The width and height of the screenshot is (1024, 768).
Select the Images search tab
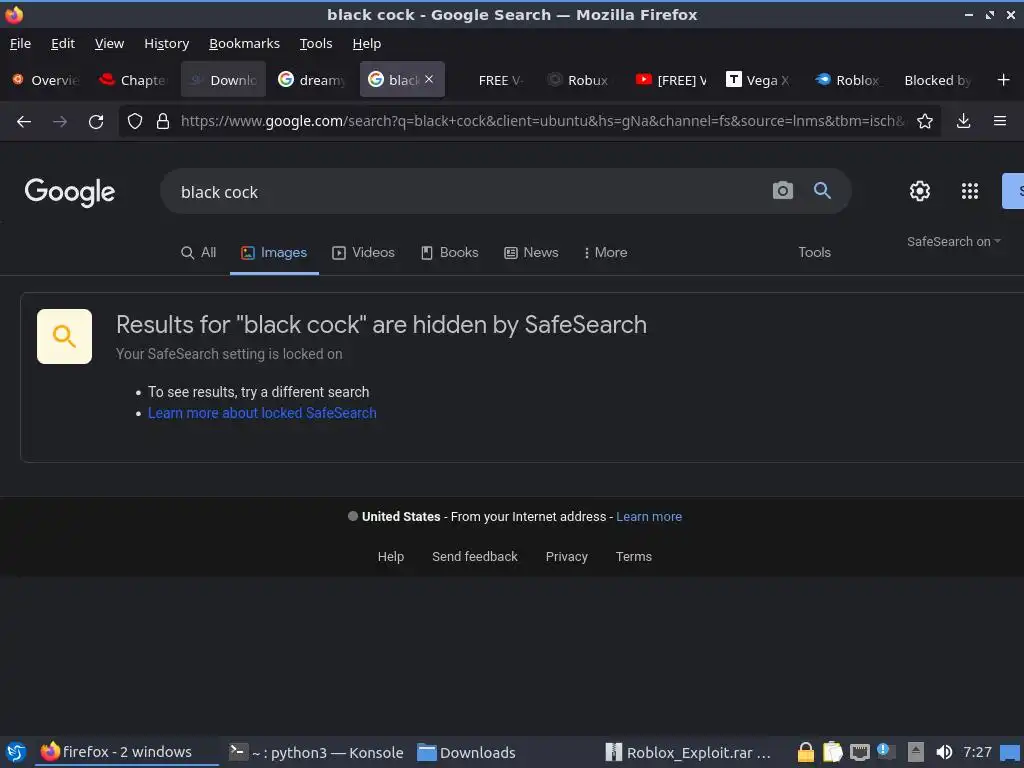274,252
